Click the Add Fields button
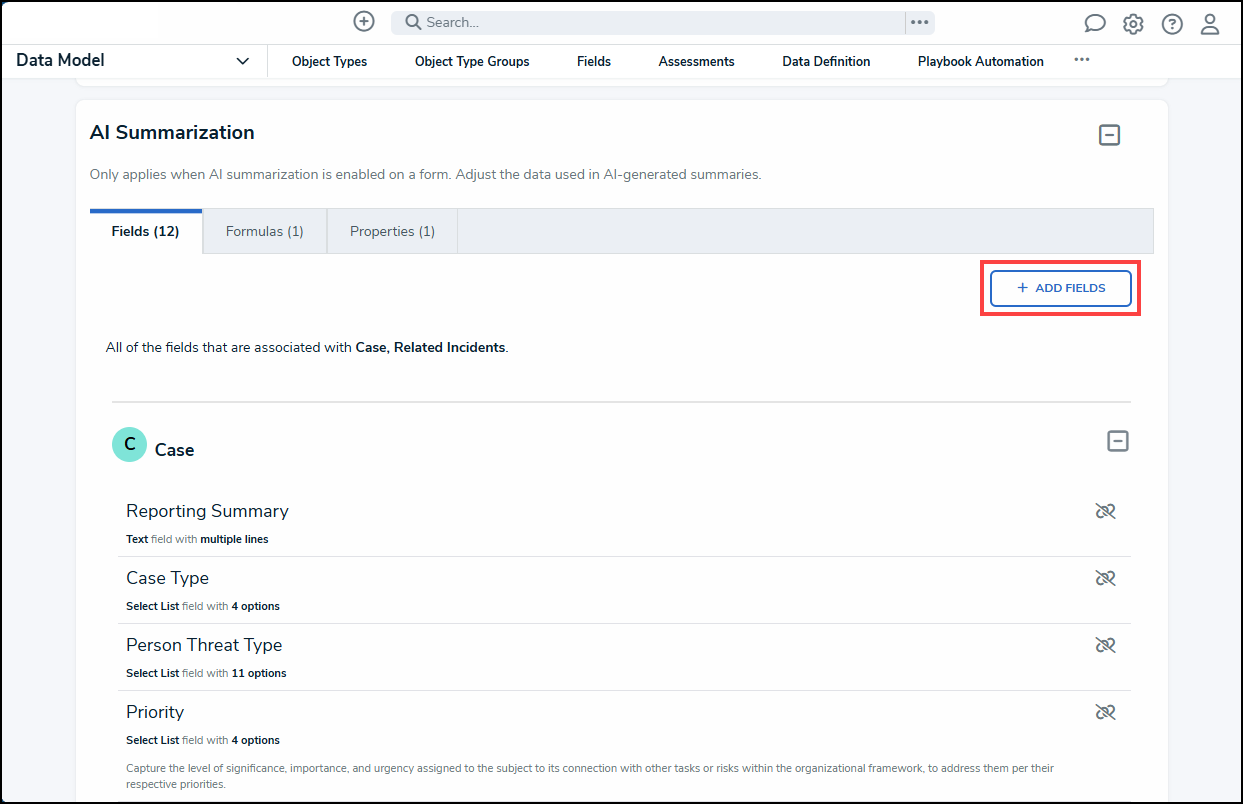 1061,288
